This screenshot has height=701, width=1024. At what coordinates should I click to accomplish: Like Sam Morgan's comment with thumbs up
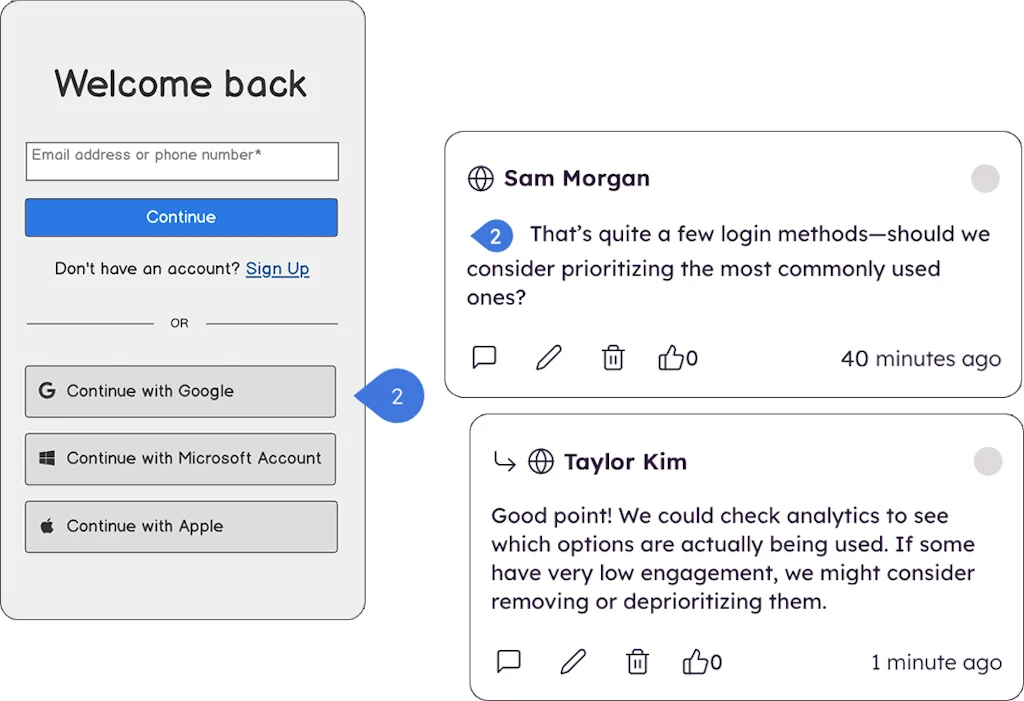tap(670, 357)
